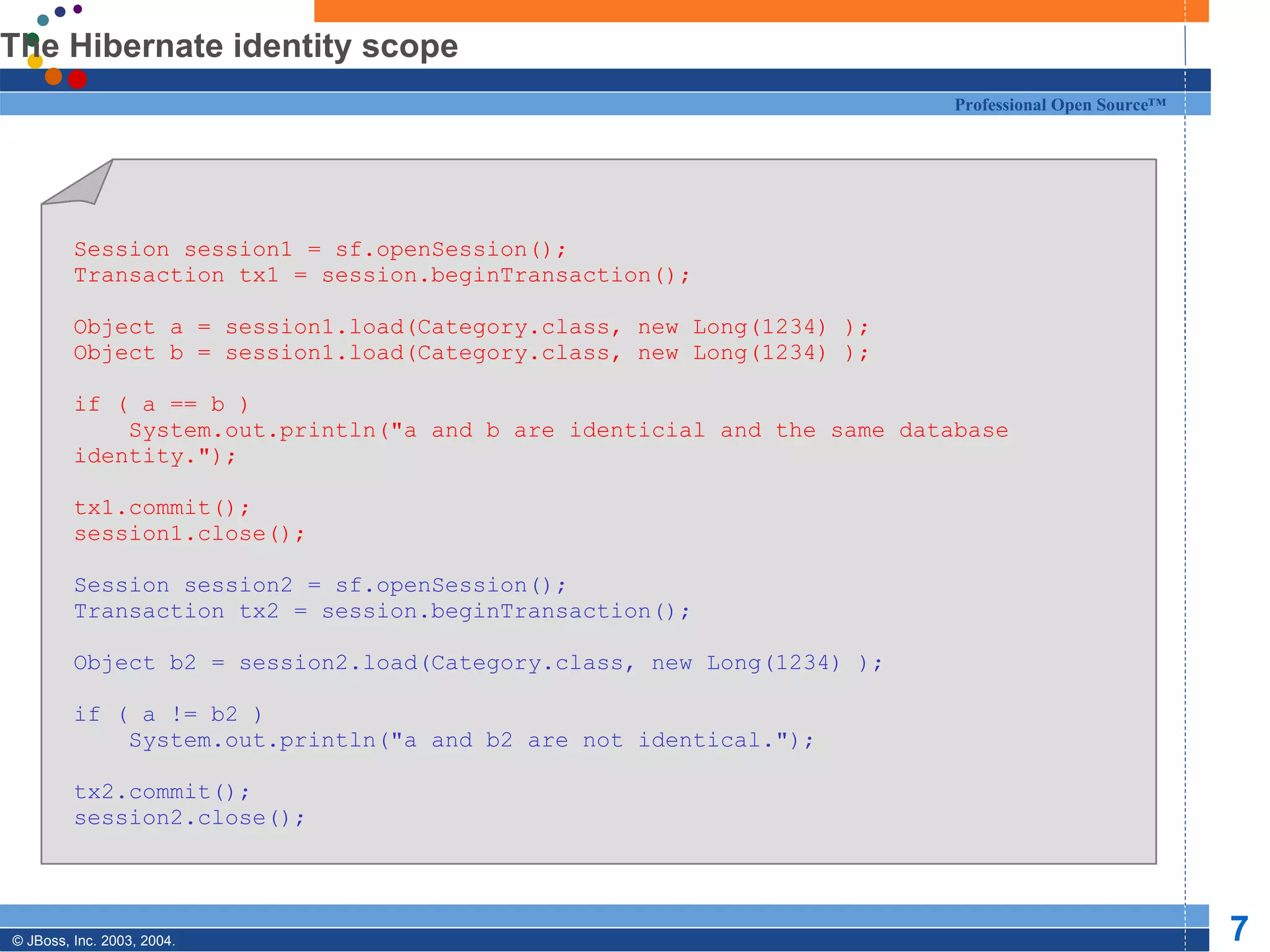Click the line 'tx1.commit();'
The height and width of the screenshot is (952, 1270).
click(162, 508)
